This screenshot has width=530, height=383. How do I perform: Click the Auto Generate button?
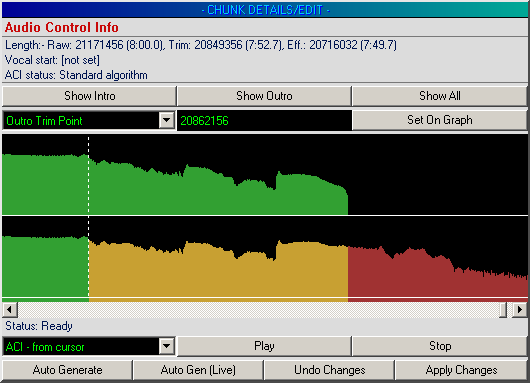click(x=67, y=370)
